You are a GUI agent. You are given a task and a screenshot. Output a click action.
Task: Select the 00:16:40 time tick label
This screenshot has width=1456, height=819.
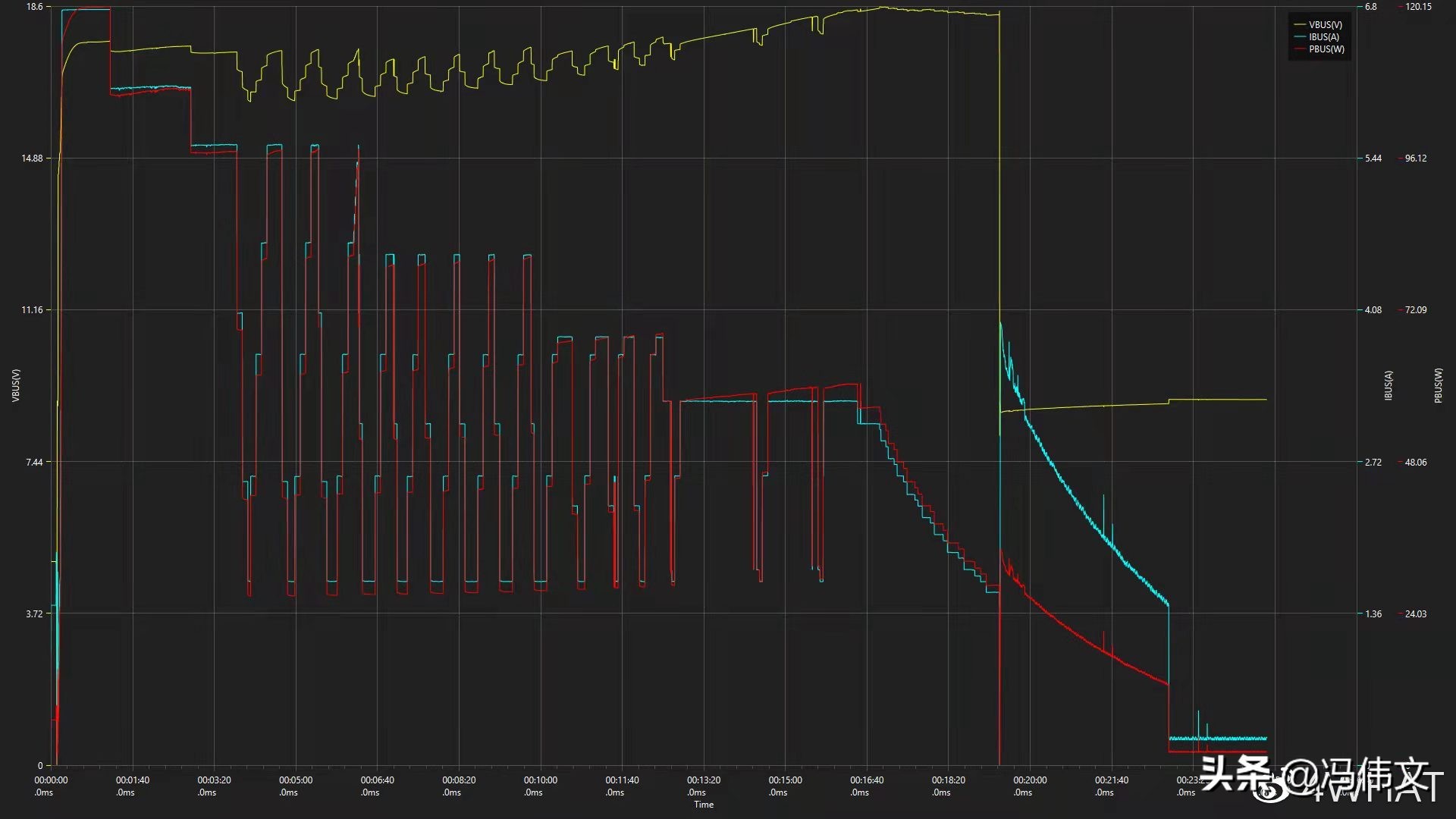click(866, 780)
